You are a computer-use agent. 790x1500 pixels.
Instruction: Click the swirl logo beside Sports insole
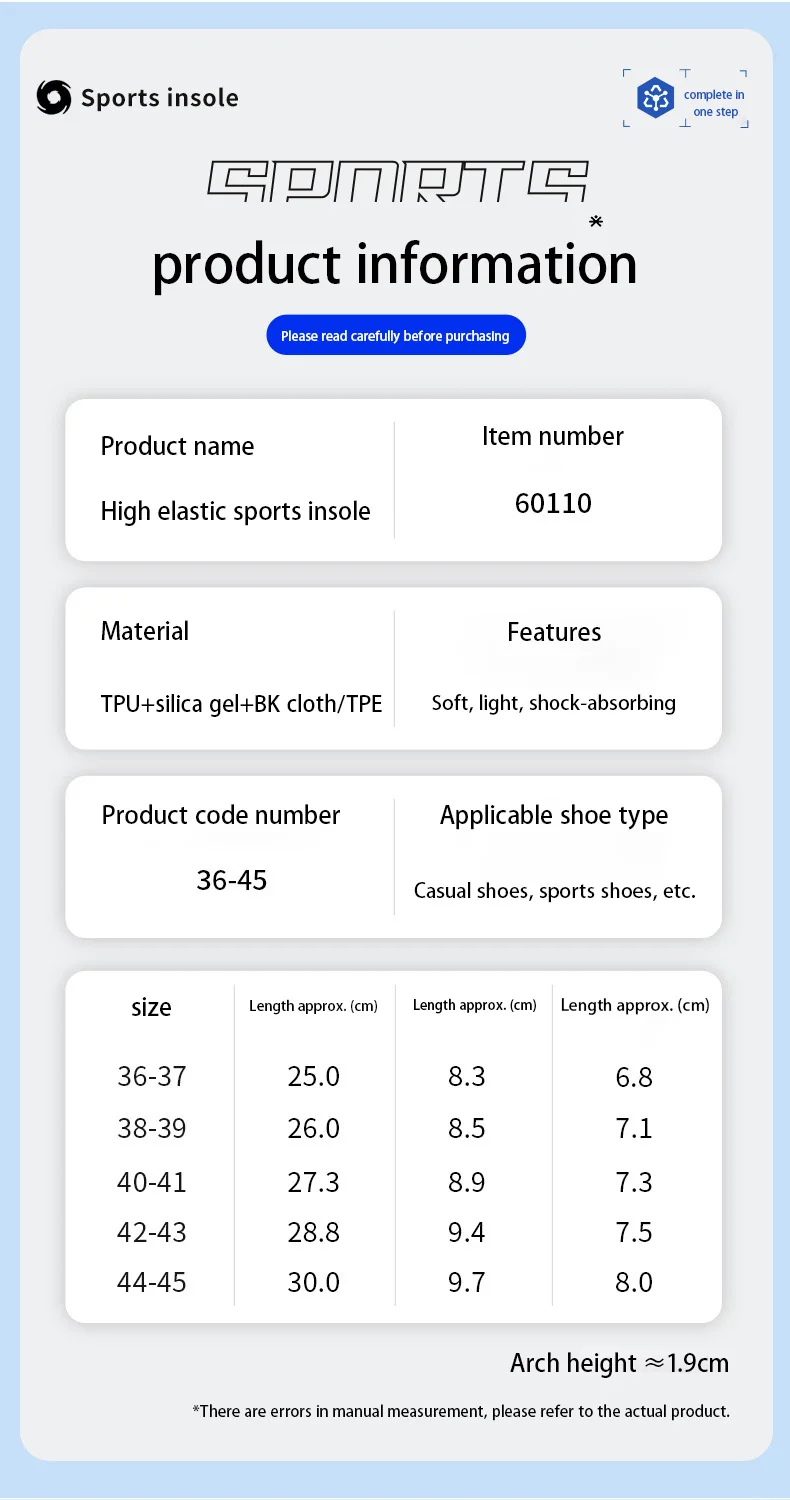[x=53, y=97]
